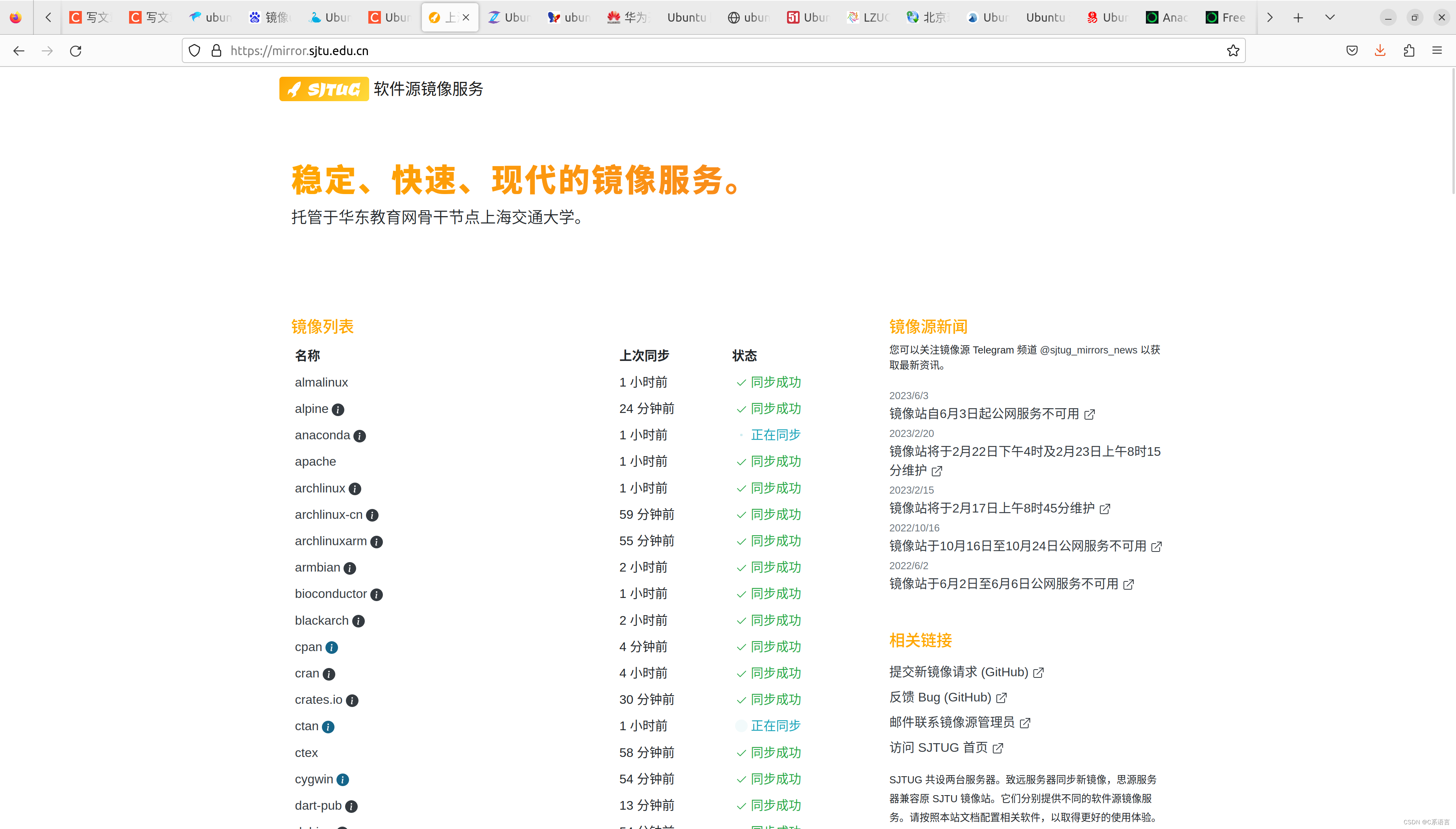Switch to the 北京 tab

[x=928, y=18]
